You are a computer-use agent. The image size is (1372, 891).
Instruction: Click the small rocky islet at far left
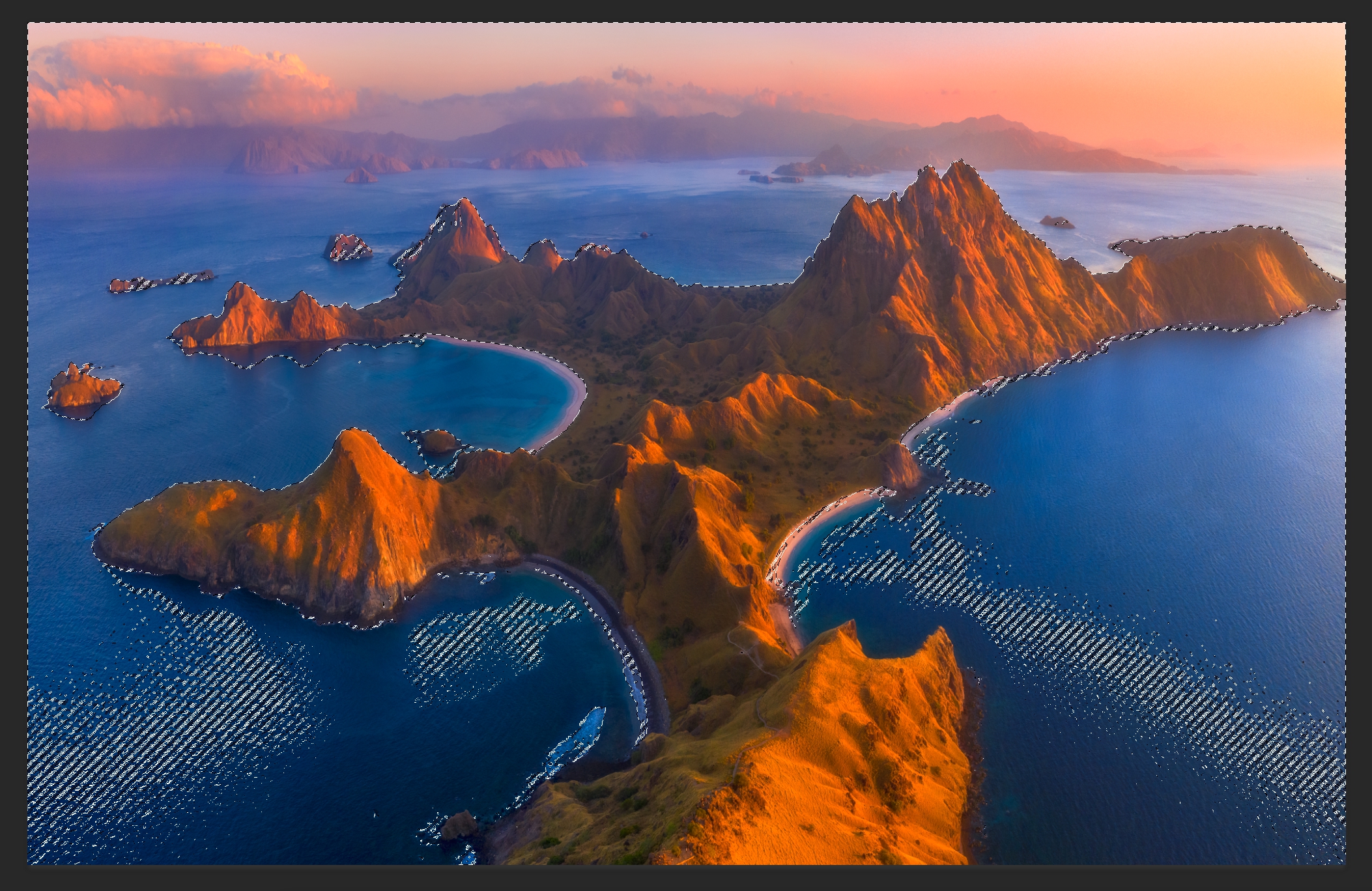pyautogui.click(x=83, y=389)
